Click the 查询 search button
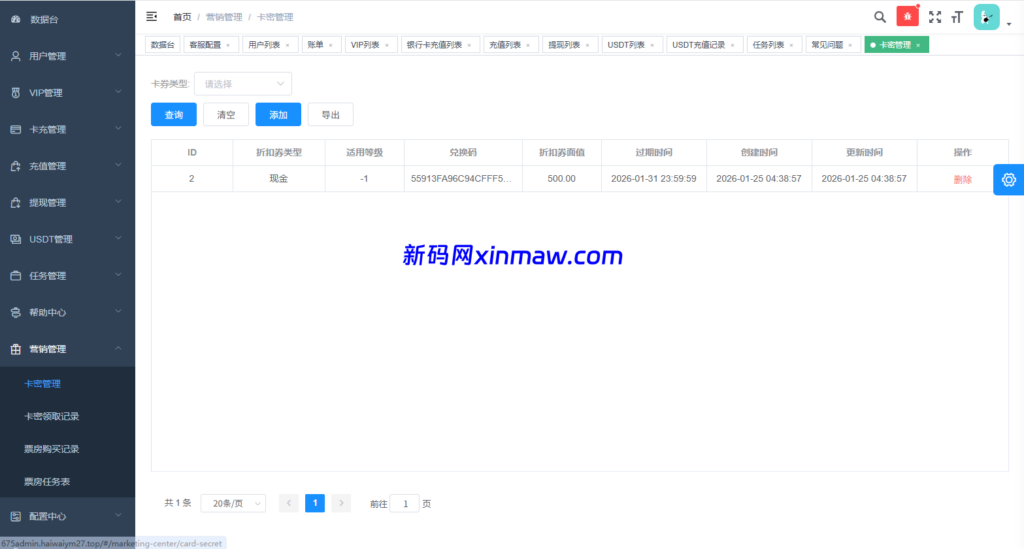The width and height of the screenshot is (1024, 549). 174,114
